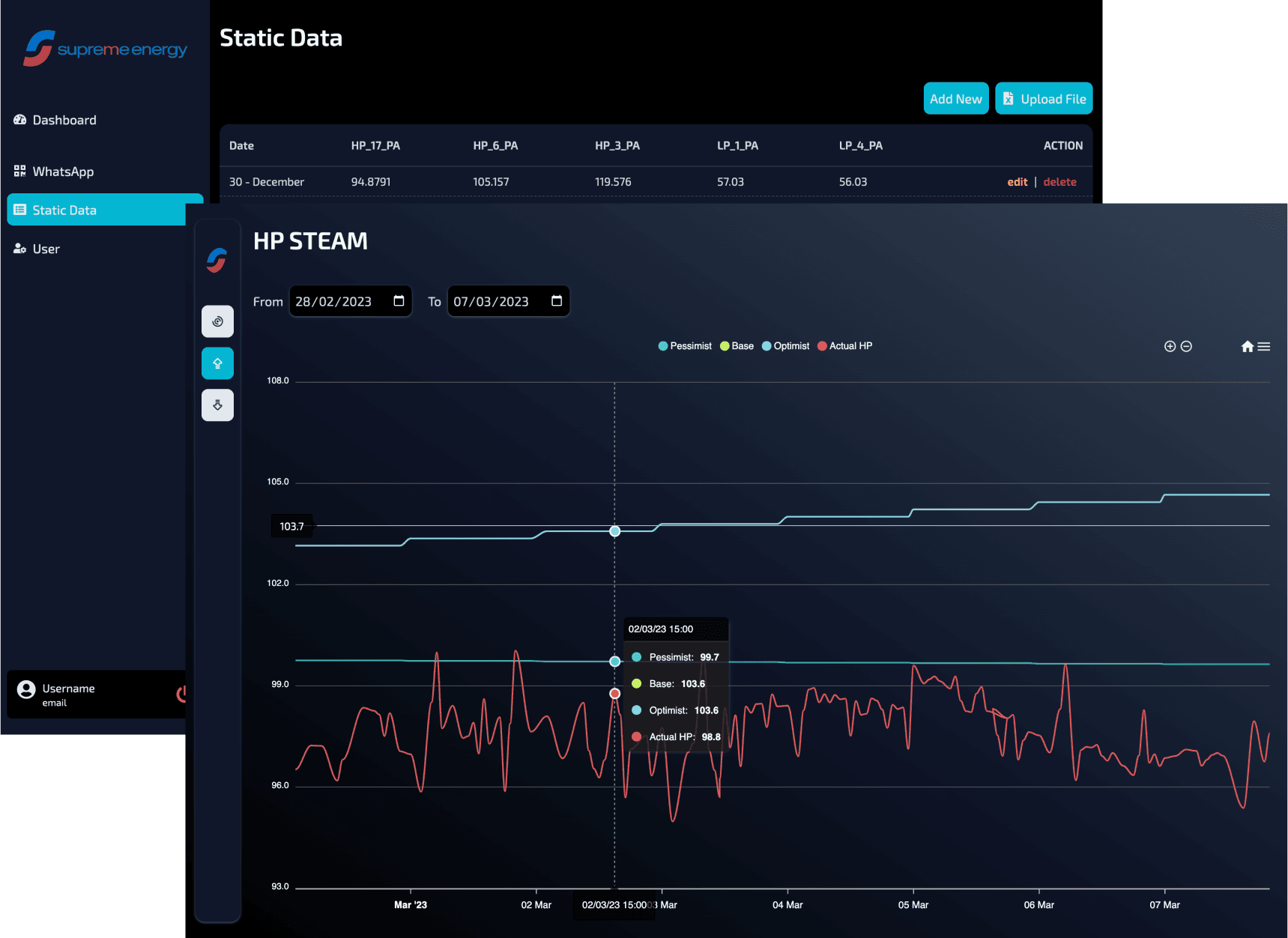1288x938 pixels.
Task: Click the spiral icon sidebar button
Action: 217,321
